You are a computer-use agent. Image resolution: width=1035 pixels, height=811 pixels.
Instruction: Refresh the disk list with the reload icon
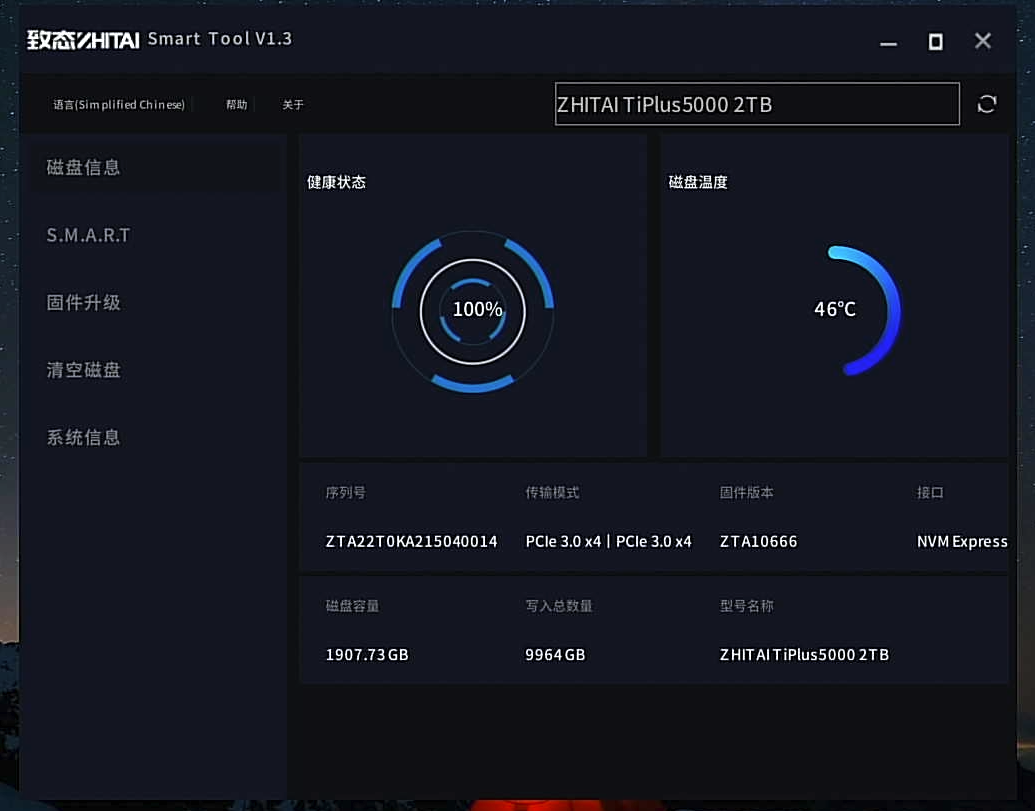point(986,104)
